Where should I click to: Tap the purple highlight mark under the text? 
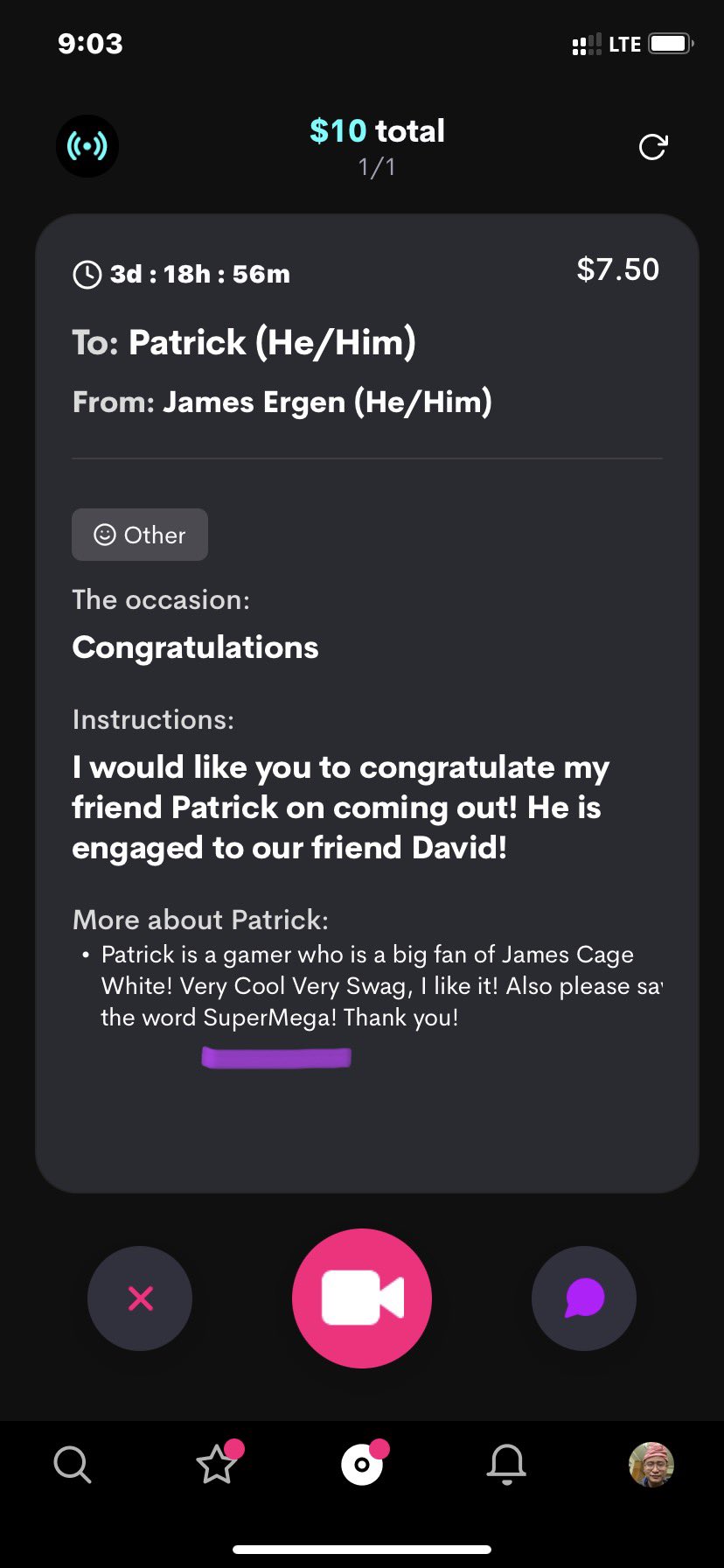(276, 1058)
